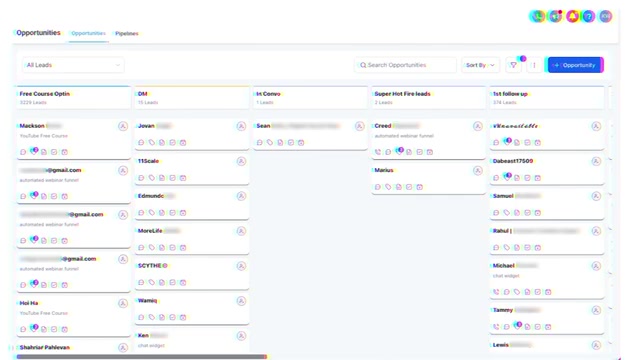Open the notes icon on 11Scale card

(x=162, y=178)
